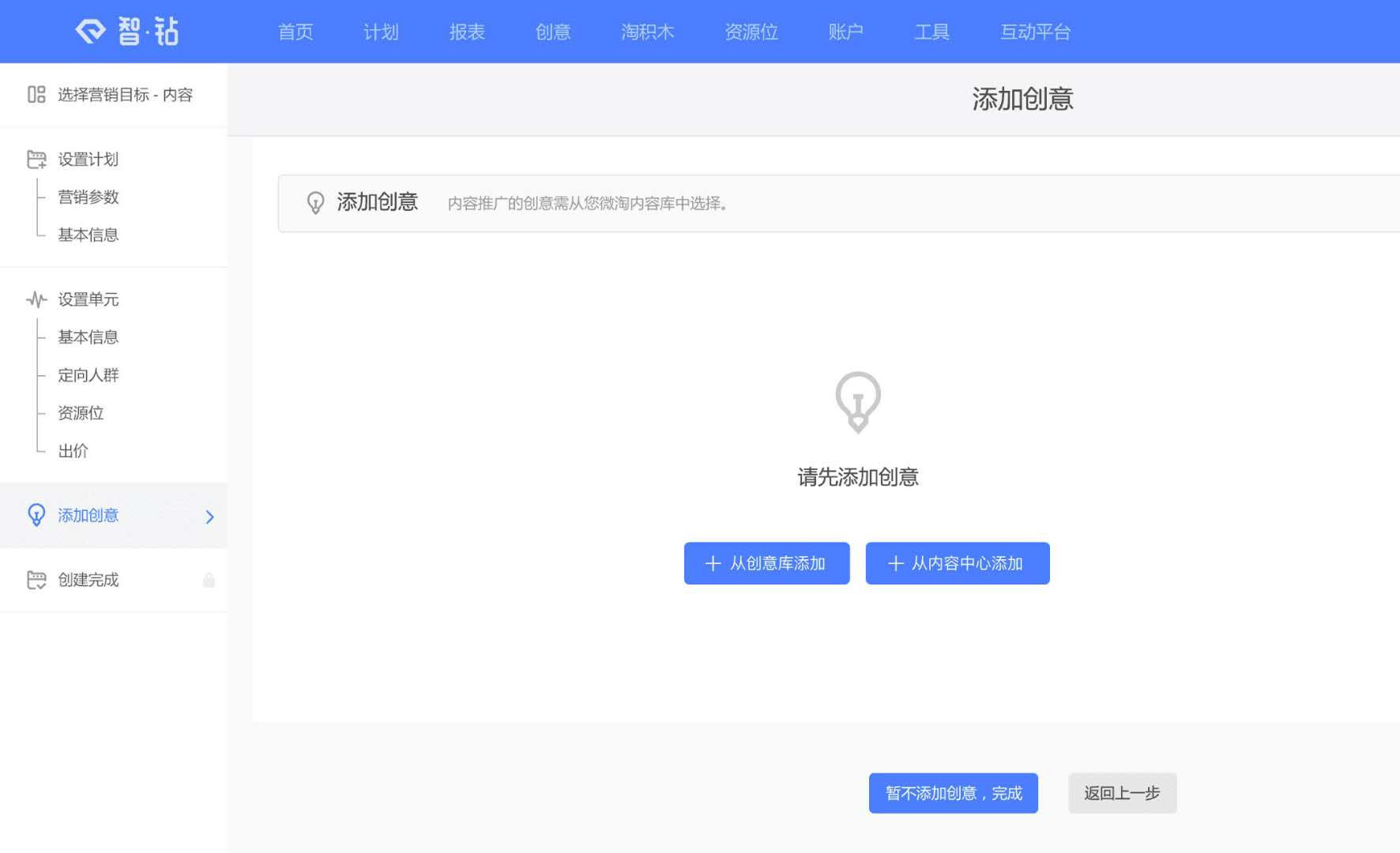The width and height of the screenshot is (1400, 853).
Task: Click the 智·钻 logo icon
Action: click(91, 31)
